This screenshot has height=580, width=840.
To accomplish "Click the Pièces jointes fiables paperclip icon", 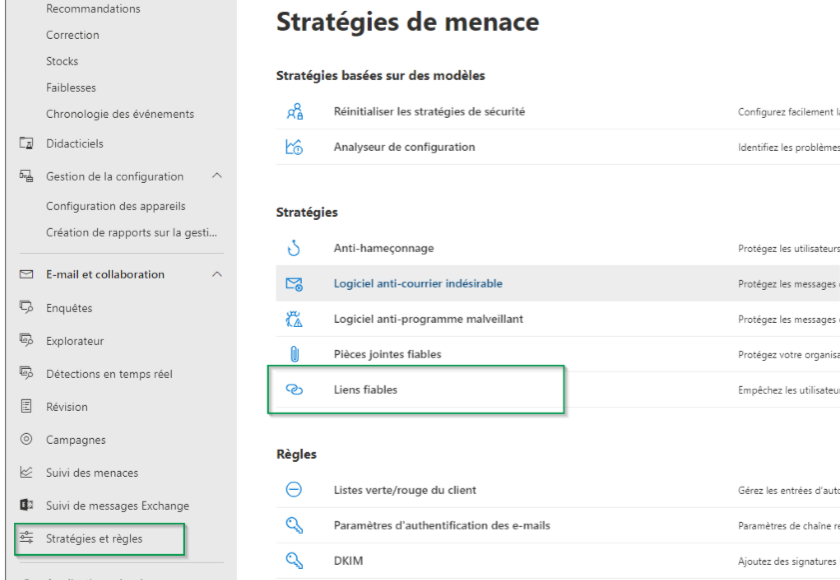I will [x=294, y=354].
